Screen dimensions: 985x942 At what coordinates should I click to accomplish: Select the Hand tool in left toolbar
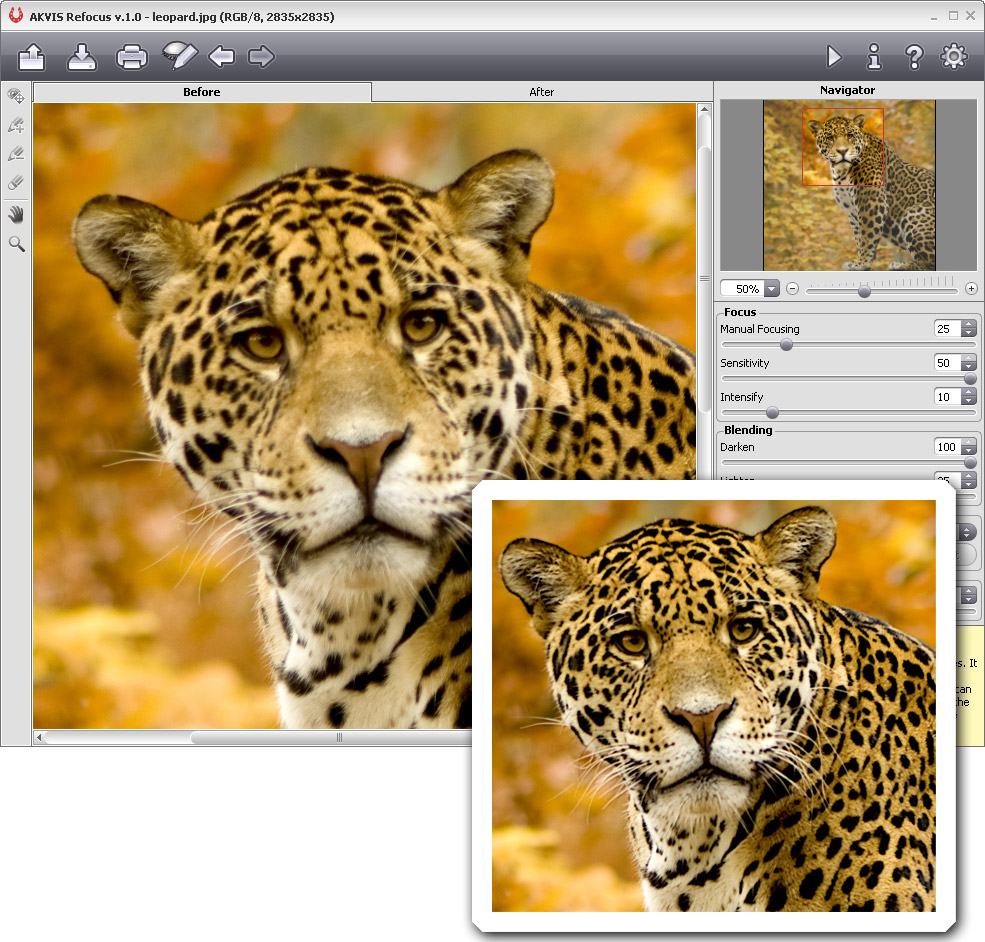16,214
